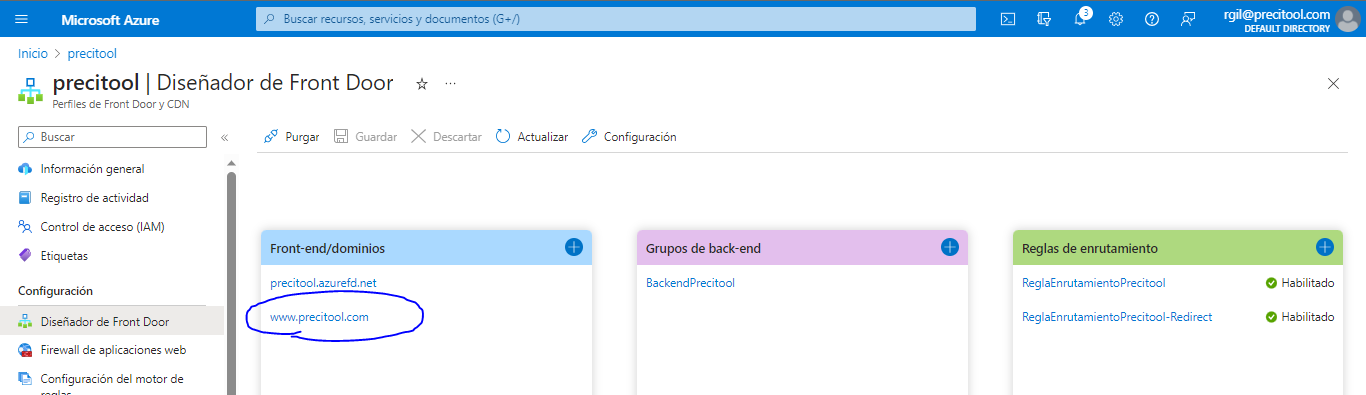Open the help question mark icon

[1152, 19]
